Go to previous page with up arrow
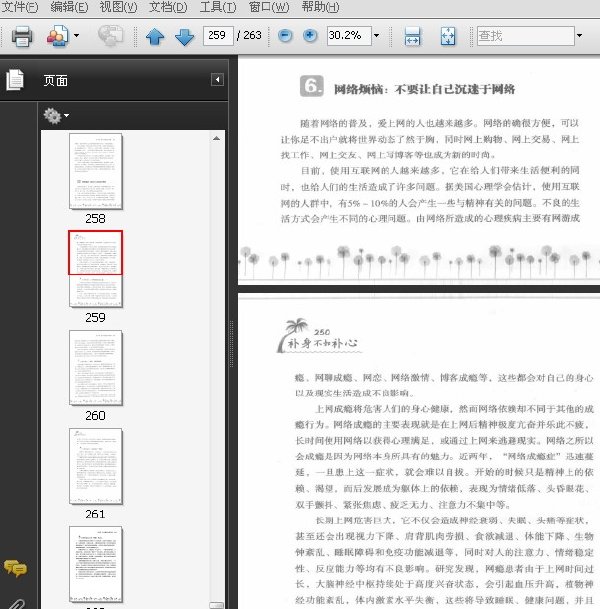This screenshot has width=600, height=609. pos(155,37)
